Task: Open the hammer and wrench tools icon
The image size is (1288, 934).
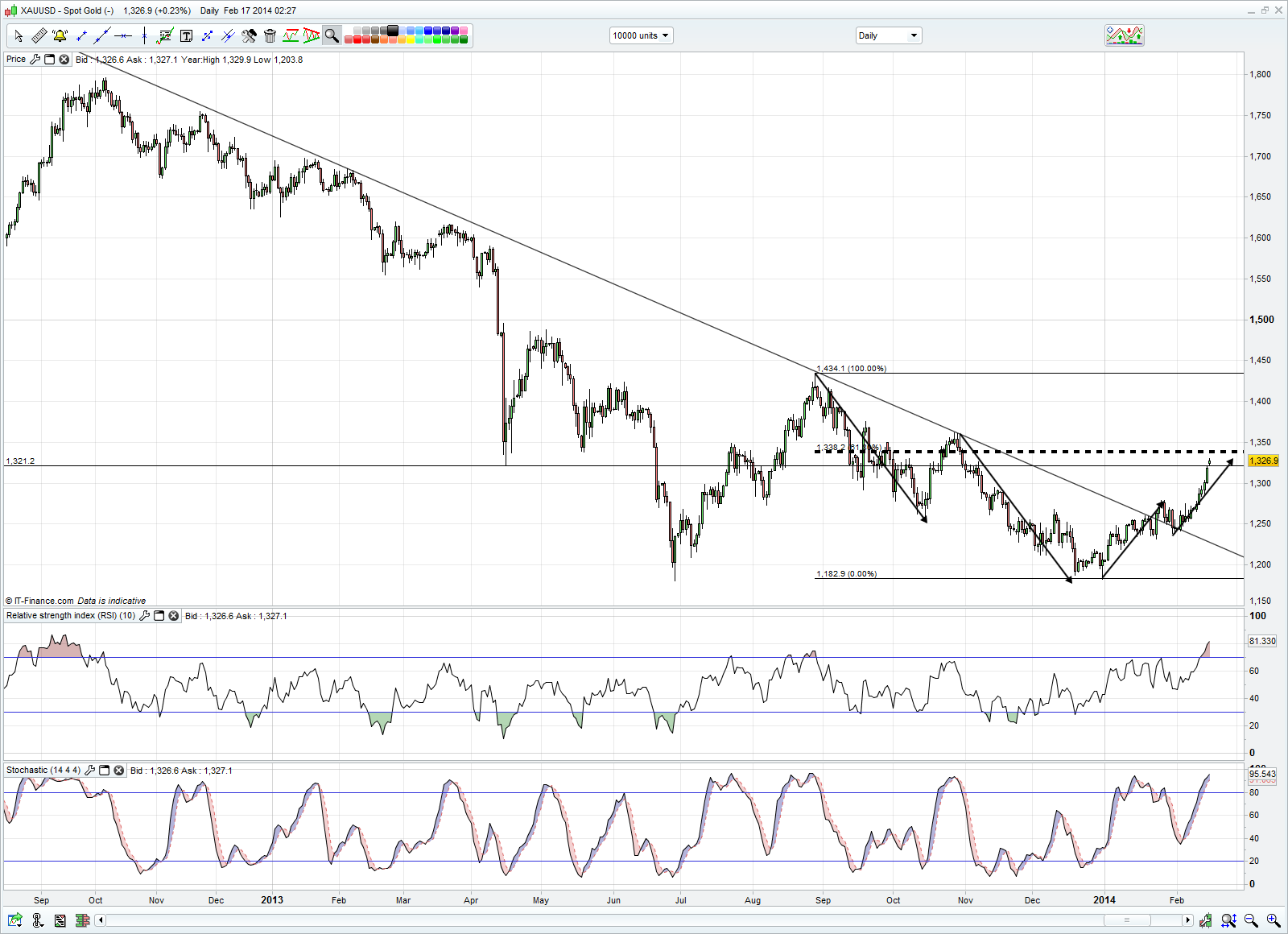Action: [249, 35]
